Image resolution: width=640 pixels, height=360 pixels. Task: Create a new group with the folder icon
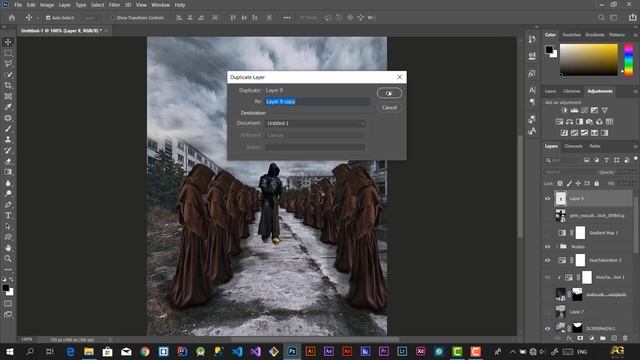603,338
